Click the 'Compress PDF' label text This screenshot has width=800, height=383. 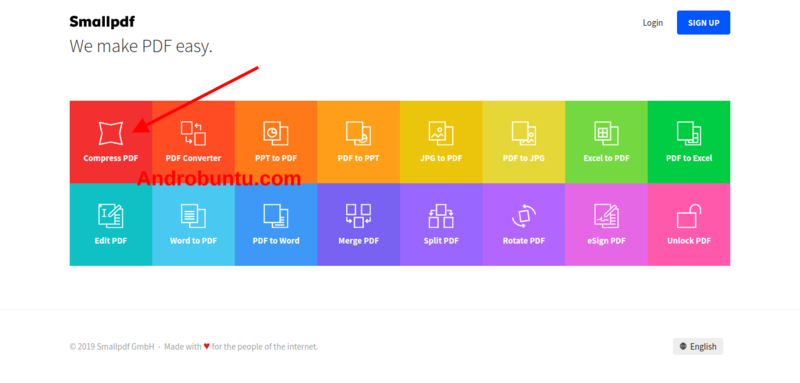click(x=111, y=158)
